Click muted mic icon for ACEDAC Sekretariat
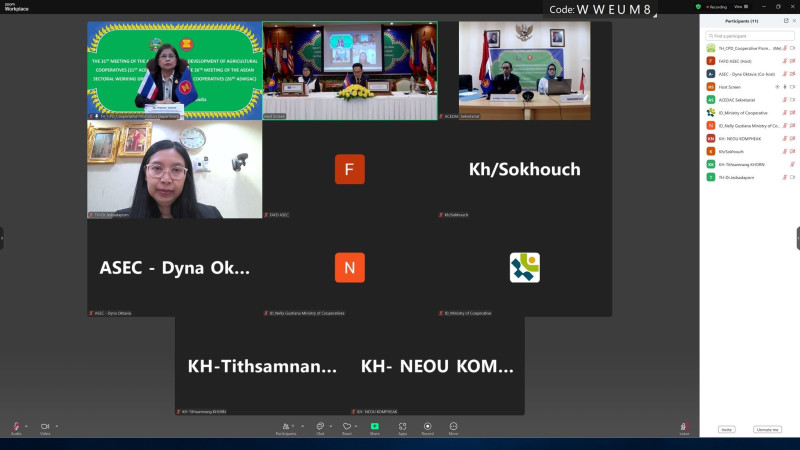The width and height of the screenshot is (800, 450). 785,99
